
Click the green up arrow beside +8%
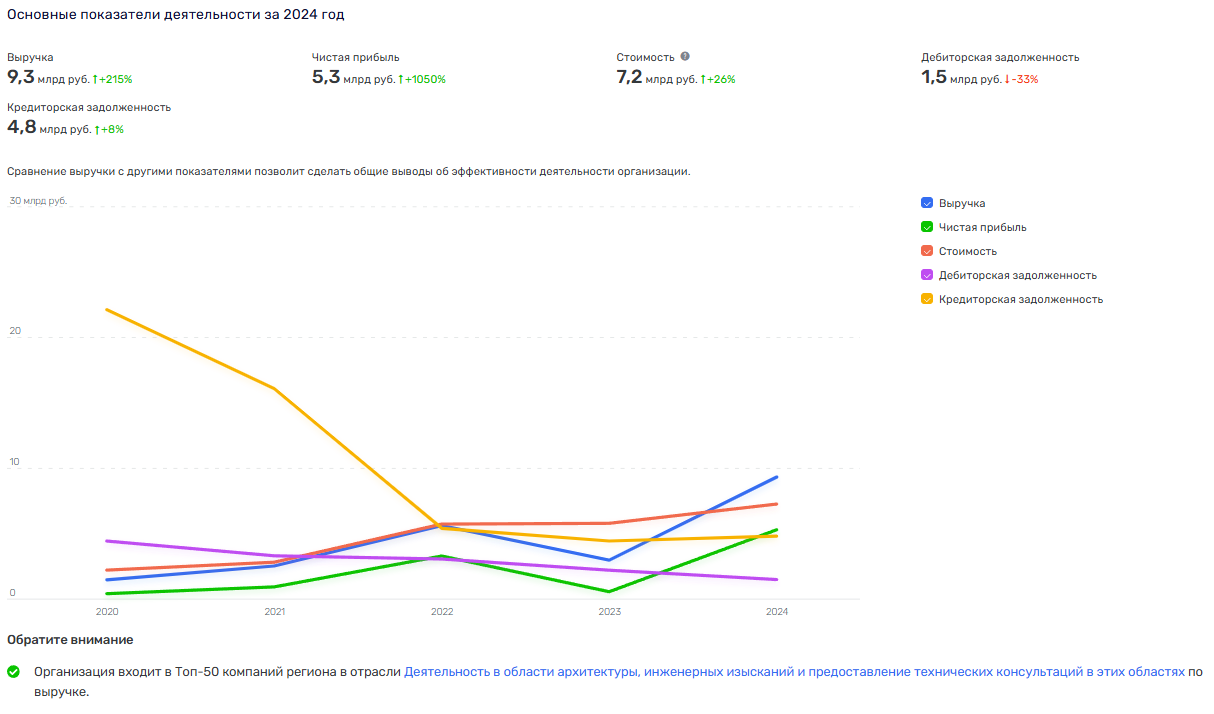pyautogui.click(x=97, y=129)
